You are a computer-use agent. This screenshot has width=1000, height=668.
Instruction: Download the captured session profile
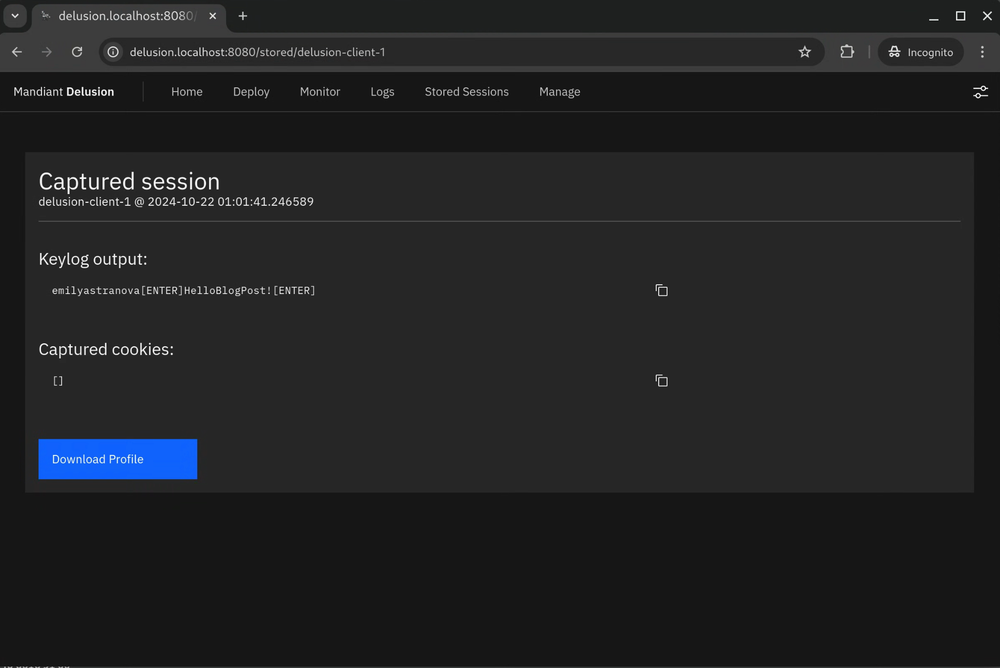(x=117, y=459)
